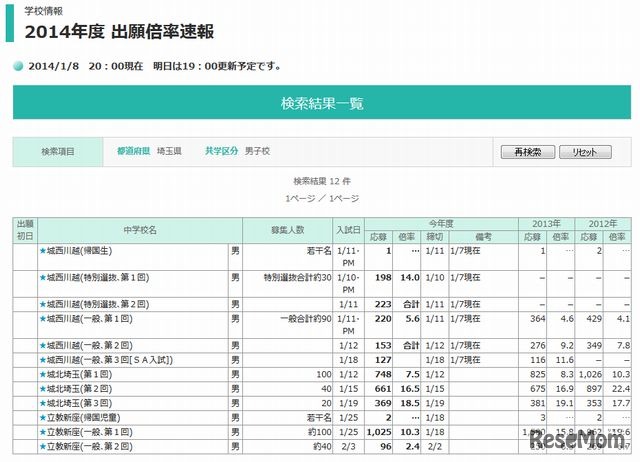
Task: Click the star icon beside 城北埼玉(第１回)
Action: pos(43,374)
